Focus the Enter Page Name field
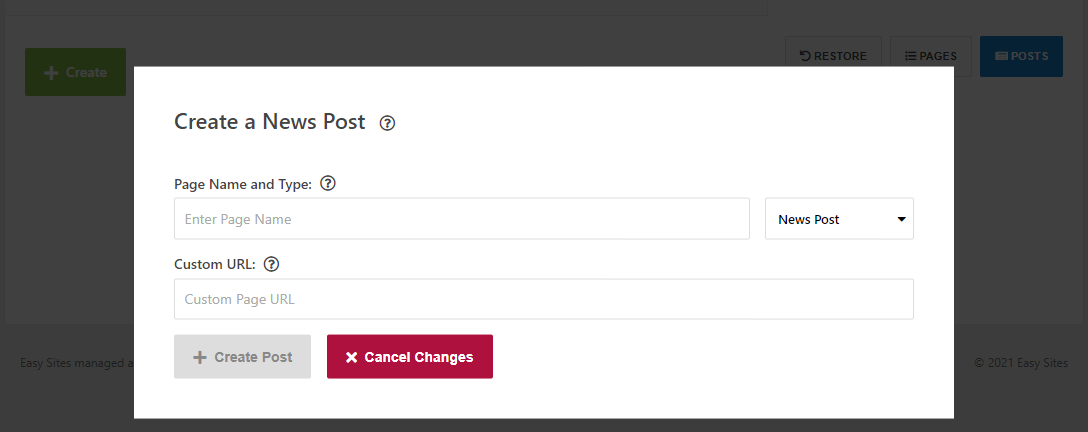1088x432 pixels. point(461,219)
